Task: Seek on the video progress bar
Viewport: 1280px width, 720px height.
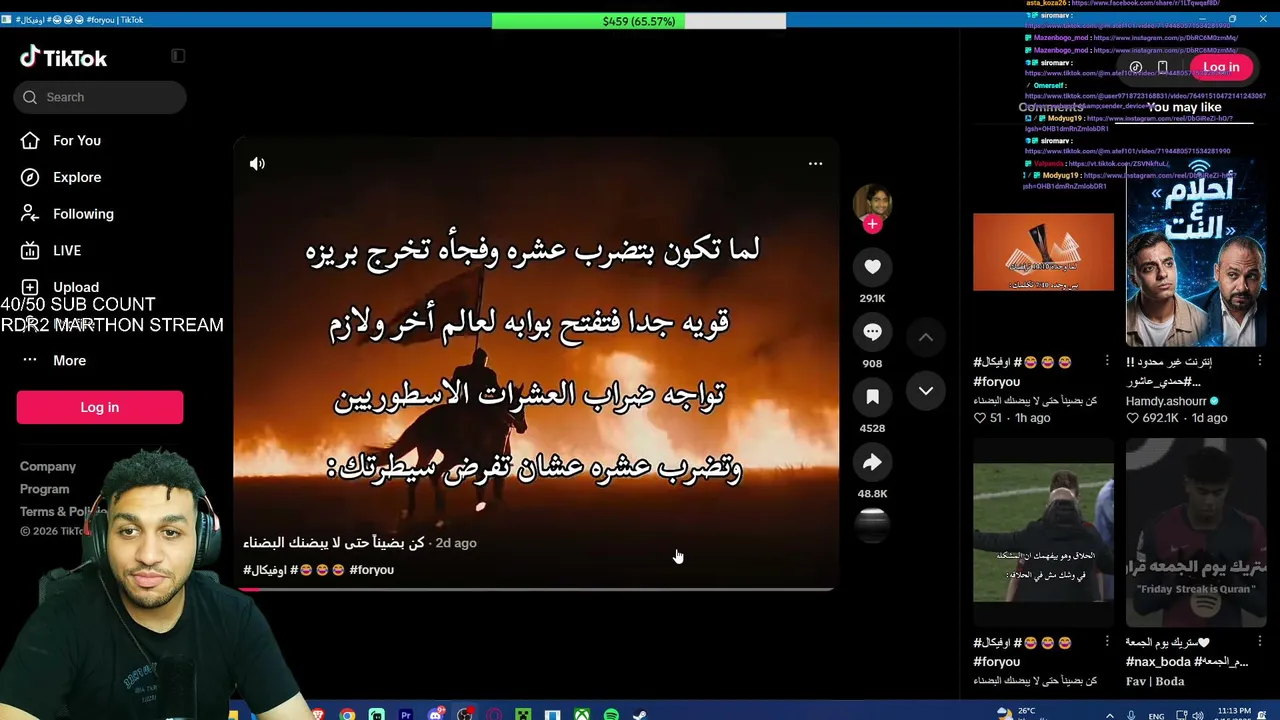Action: point(535,588)
